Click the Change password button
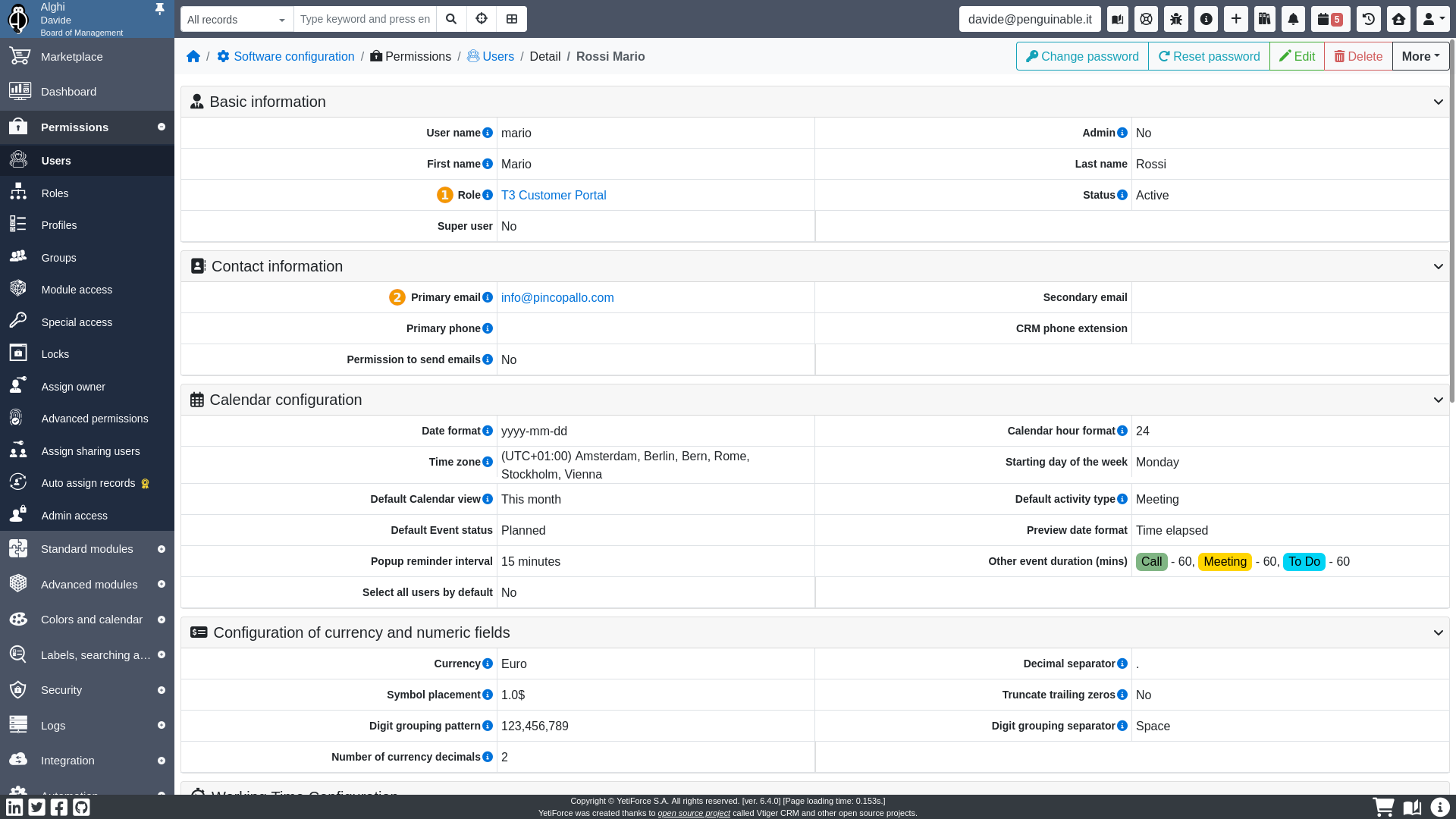This screenshot has width=1456, height=819. pyautogui.click(x=1082, y=56)
